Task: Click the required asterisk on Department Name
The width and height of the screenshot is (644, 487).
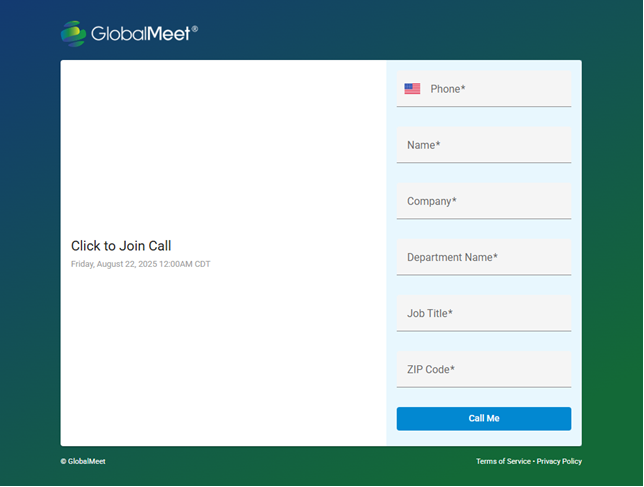Action: [495, 256]
